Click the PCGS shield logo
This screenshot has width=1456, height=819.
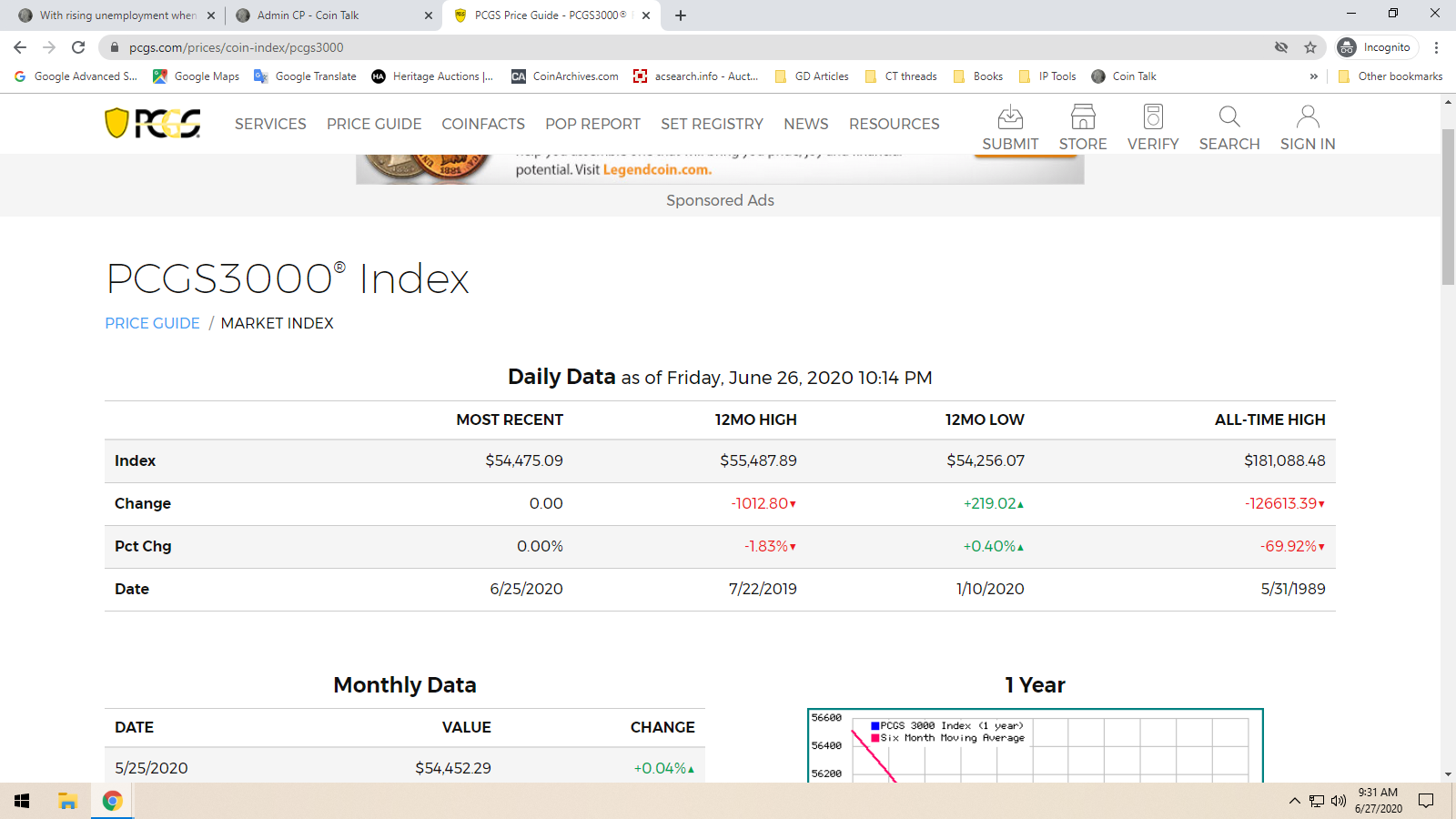(153, 124)
